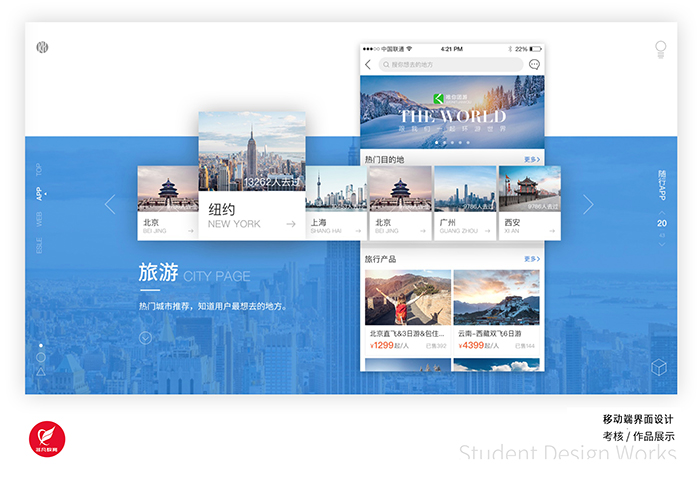Expand 更多 next to 旅行产品
700x481 pixels.
pos(531,259)
